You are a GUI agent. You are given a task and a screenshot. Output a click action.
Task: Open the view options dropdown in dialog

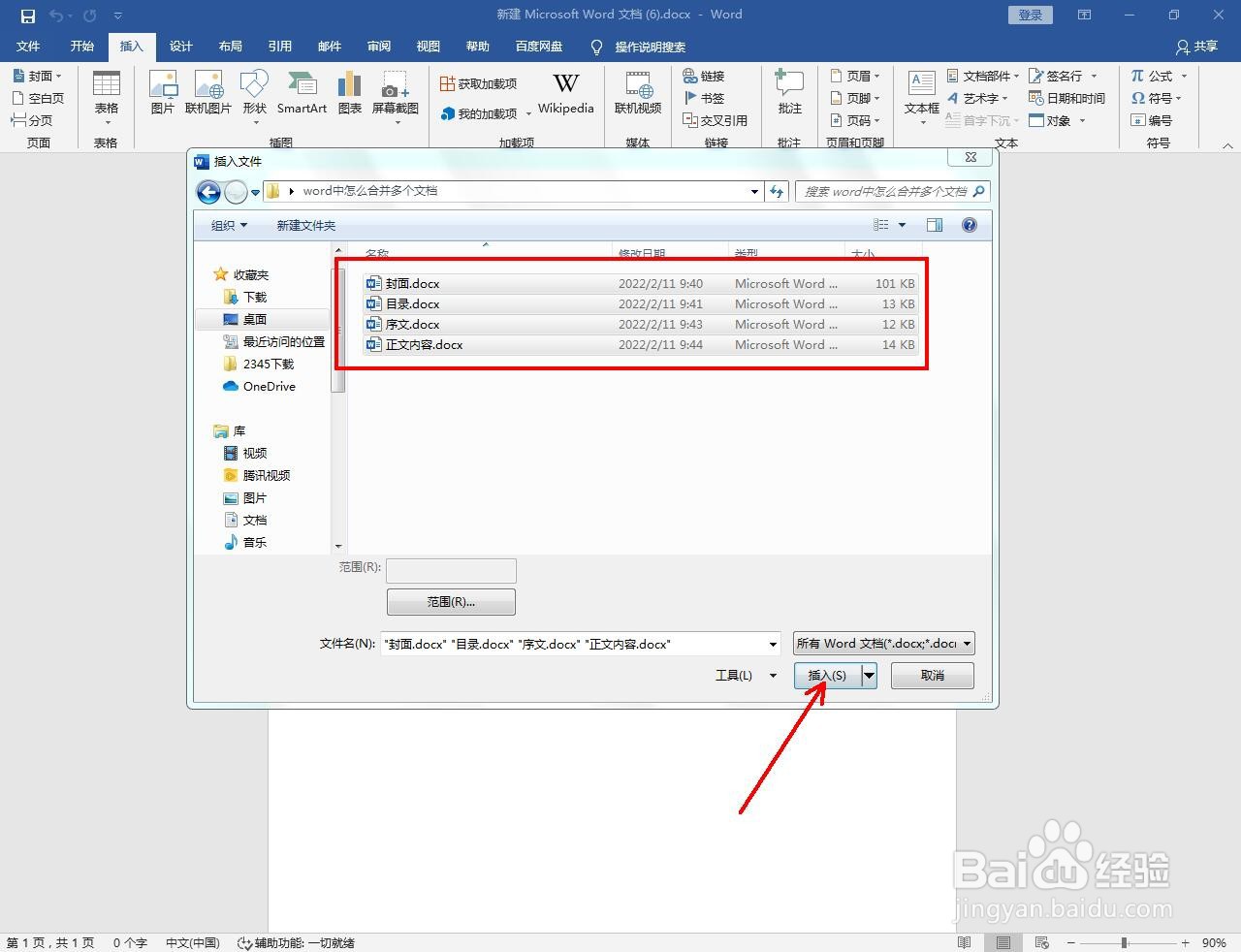point(902,225)
